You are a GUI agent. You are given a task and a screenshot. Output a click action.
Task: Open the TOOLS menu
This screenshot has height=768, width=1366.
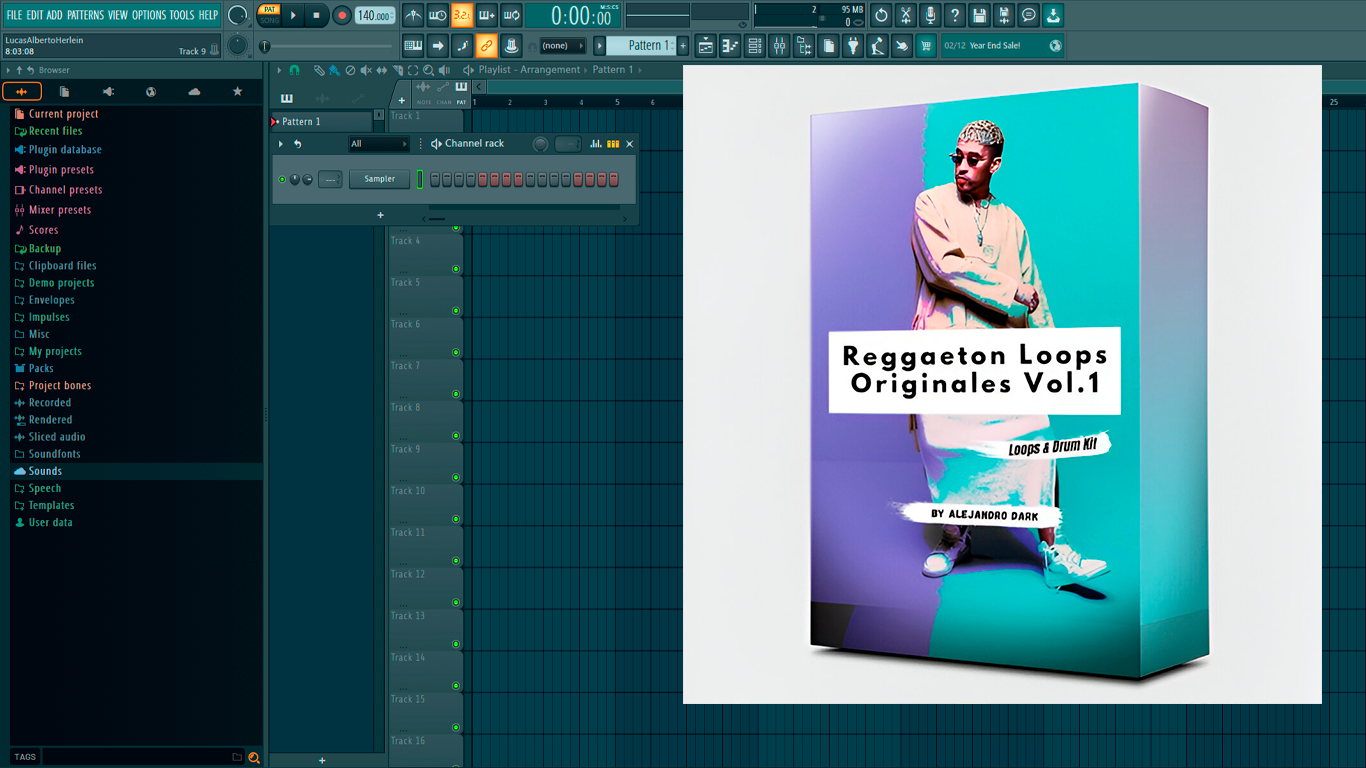pos(182,15)
